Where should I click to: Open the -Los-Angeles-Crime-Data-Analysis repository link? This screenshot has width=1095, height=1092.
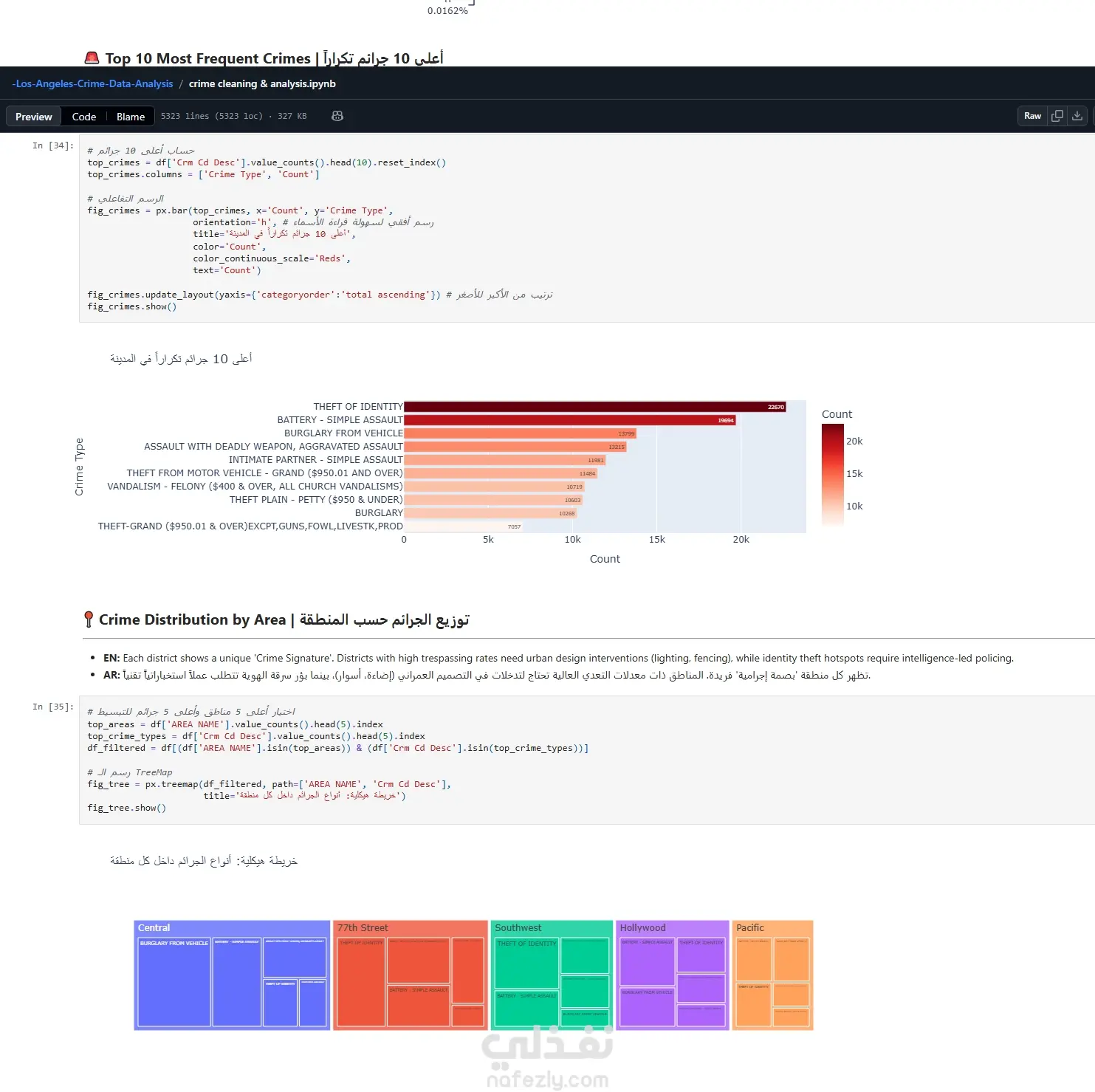[92, 83]
